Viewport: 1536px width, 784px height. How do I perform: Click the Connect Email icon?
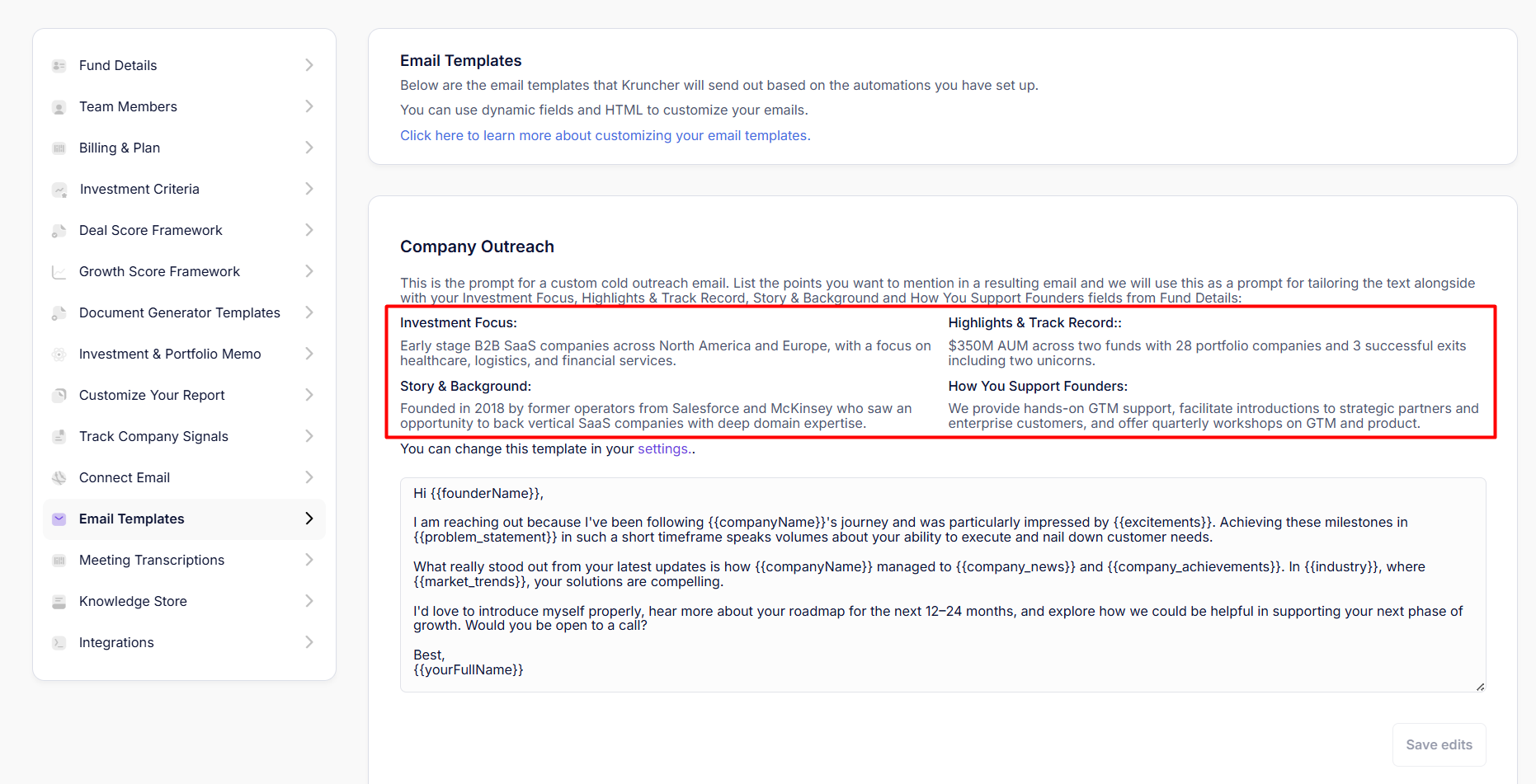coord(59,478)
